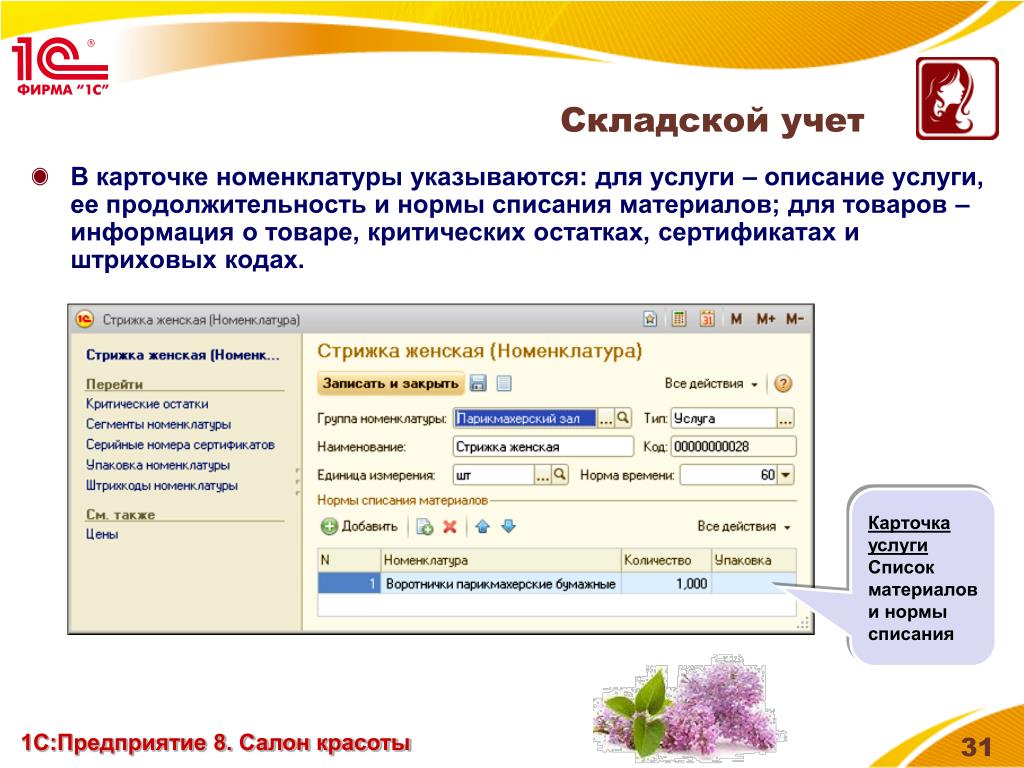Open Цены link under См. также
1024x768 pixels.
(102, 534)
